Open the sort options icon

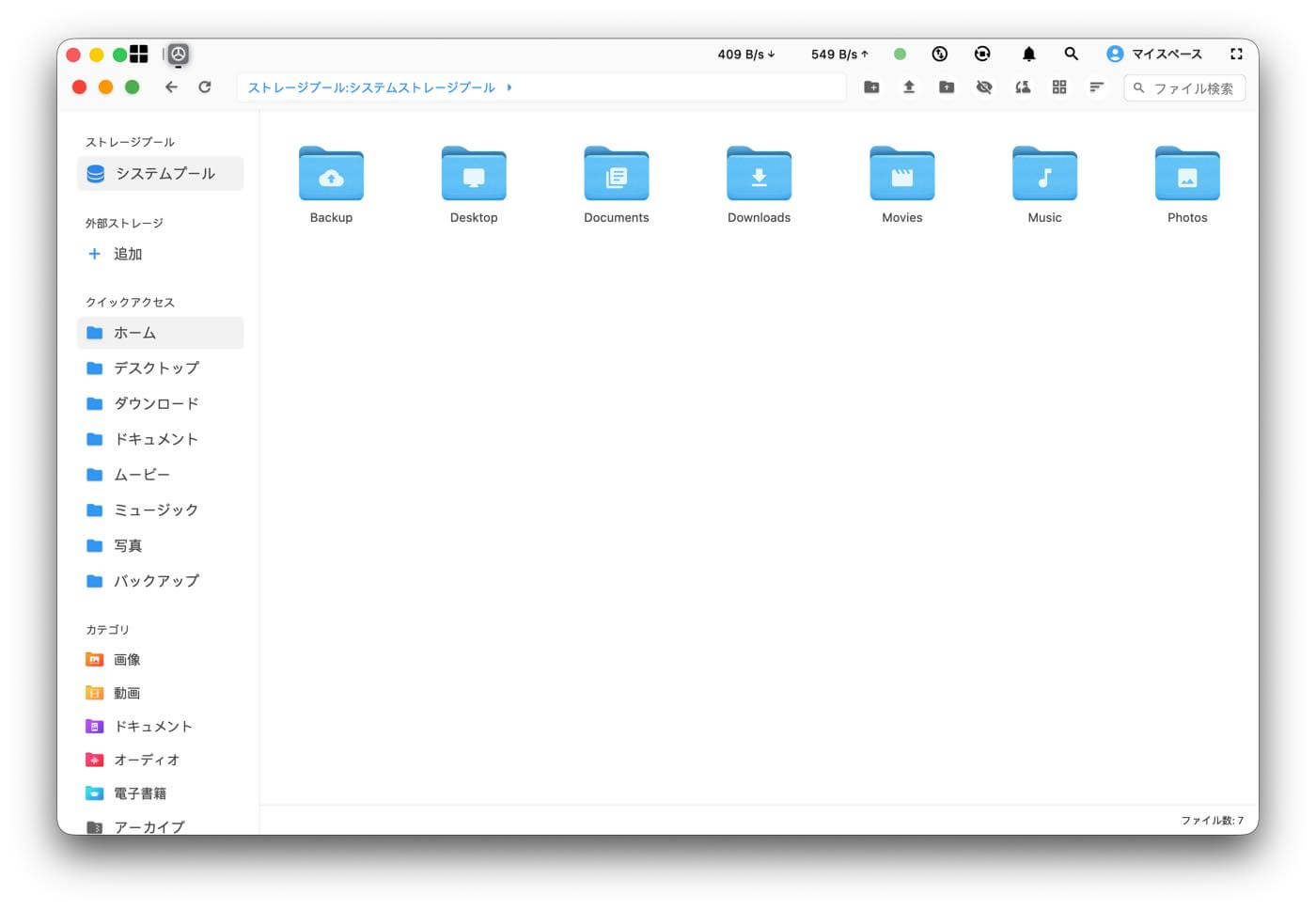click(1096, 87)
